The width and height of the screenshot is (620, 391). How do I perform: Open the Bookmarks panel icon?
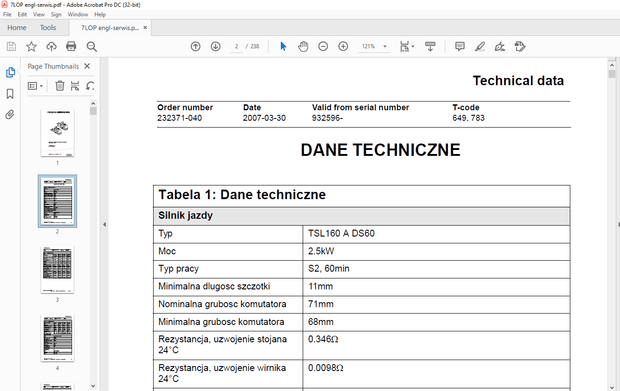(10, 94)
